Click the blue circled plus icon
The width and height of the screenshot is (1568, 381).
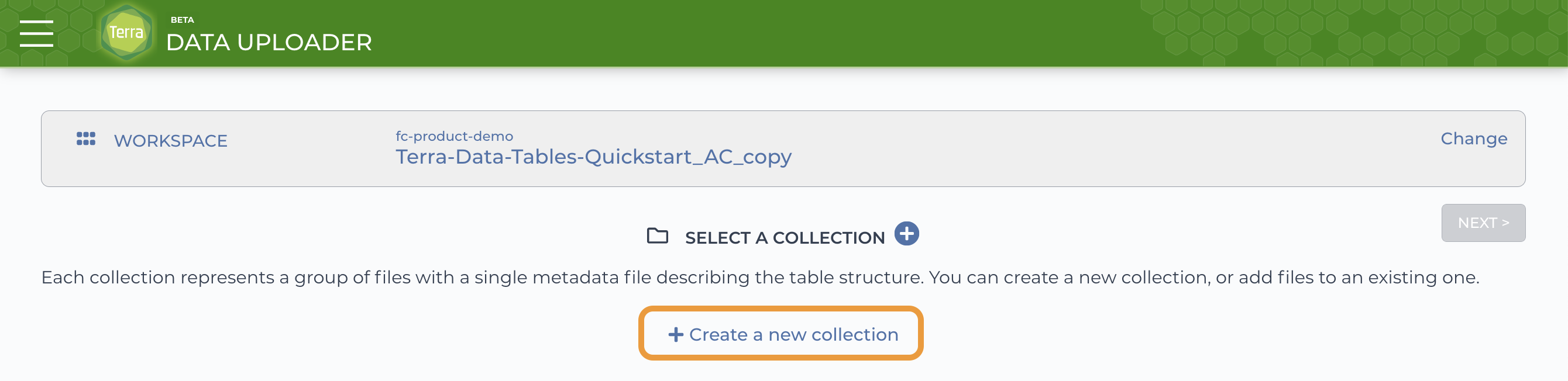(x=906, y=233)
